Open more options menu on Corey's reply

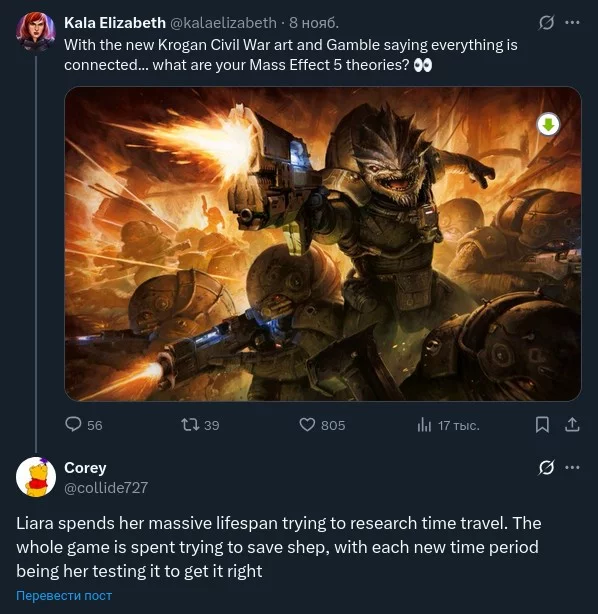pos(573,467)
